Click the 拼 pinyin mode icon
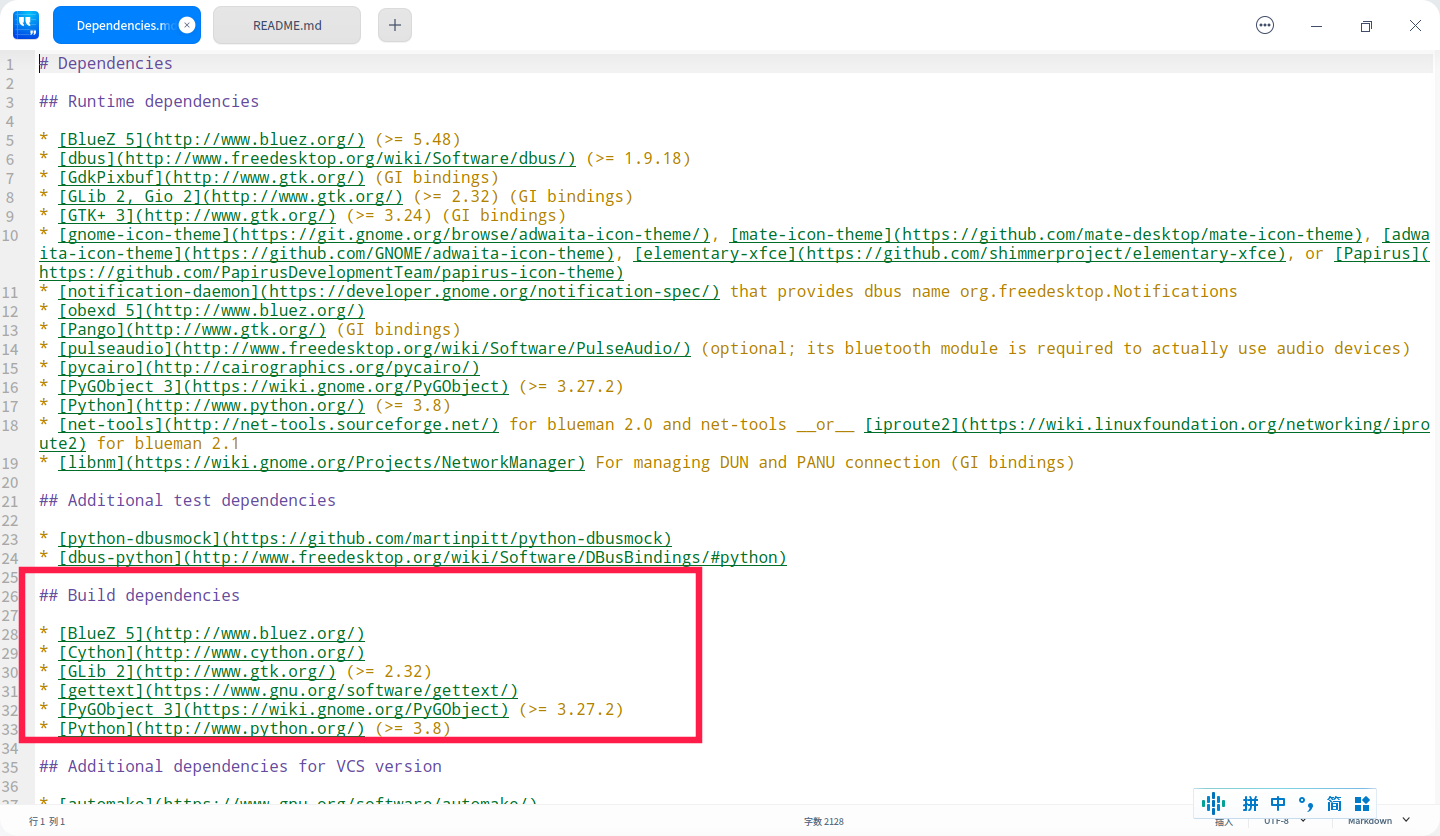The height and width of the screenshot is (836, 1440). pos(1250,803)
